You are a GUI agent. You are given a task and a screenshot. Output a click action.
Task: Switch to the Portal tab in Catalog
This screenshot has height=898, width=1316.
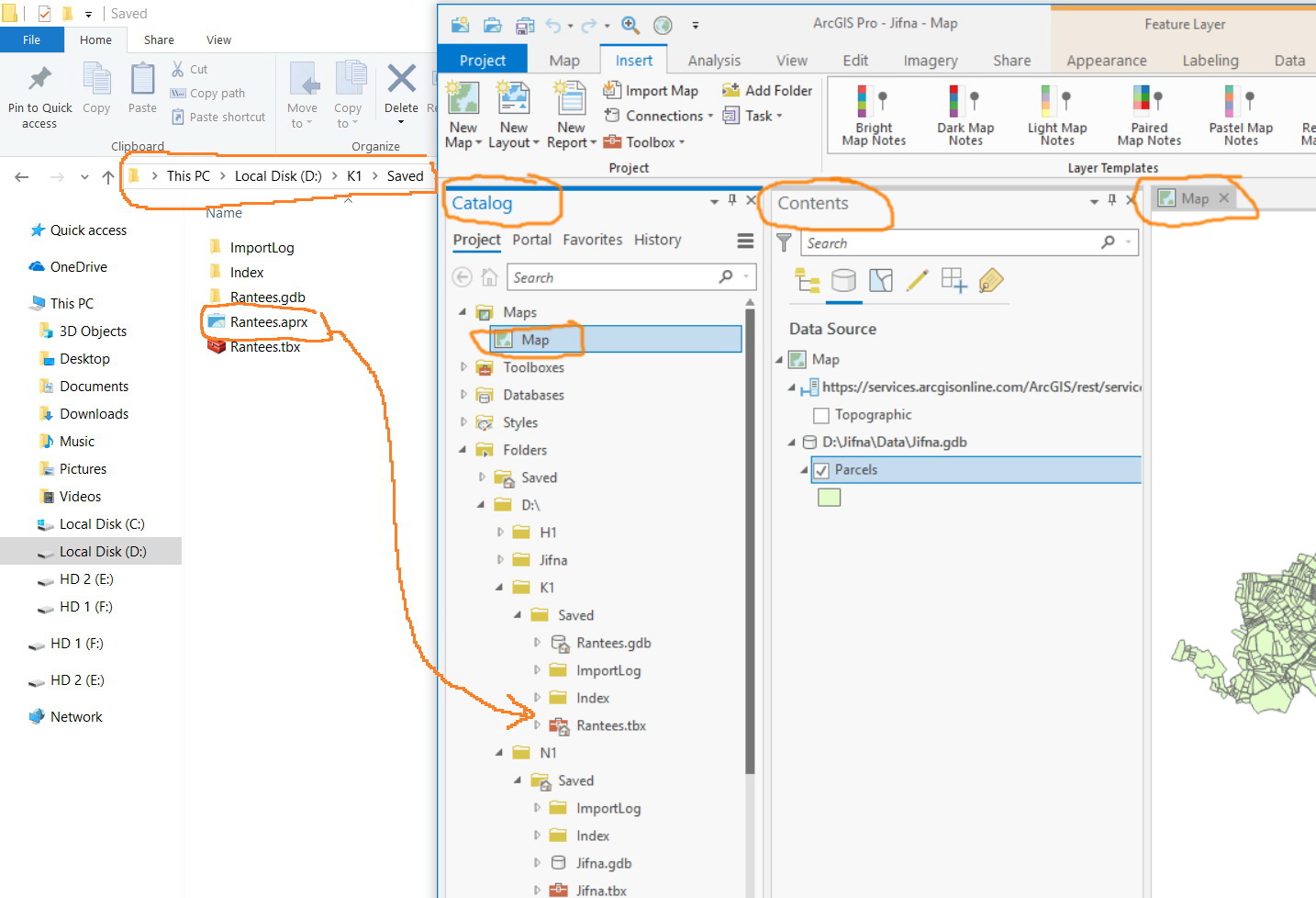coord(532,240)
